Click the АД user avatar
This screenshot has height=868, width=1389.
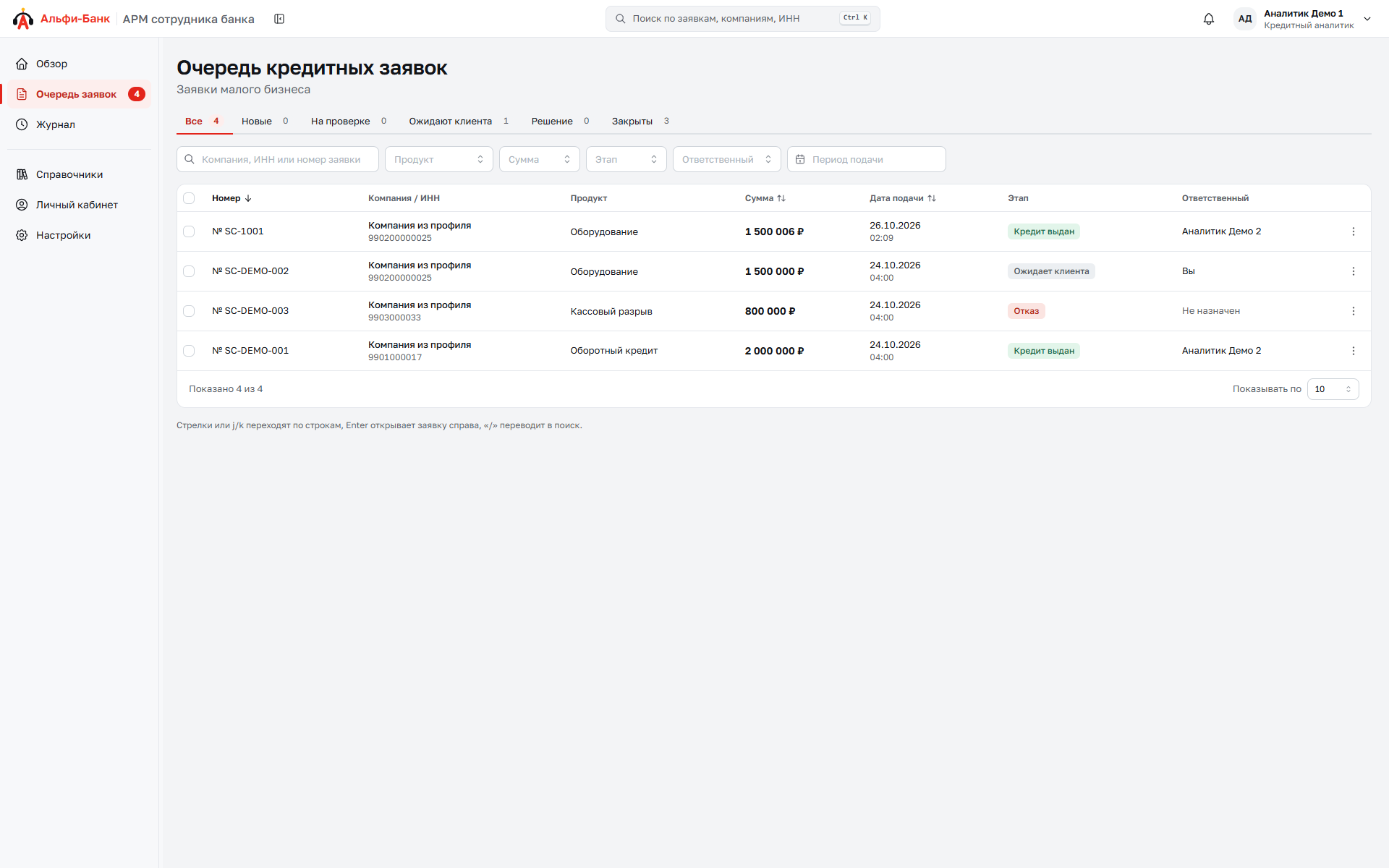point(1244,19)
